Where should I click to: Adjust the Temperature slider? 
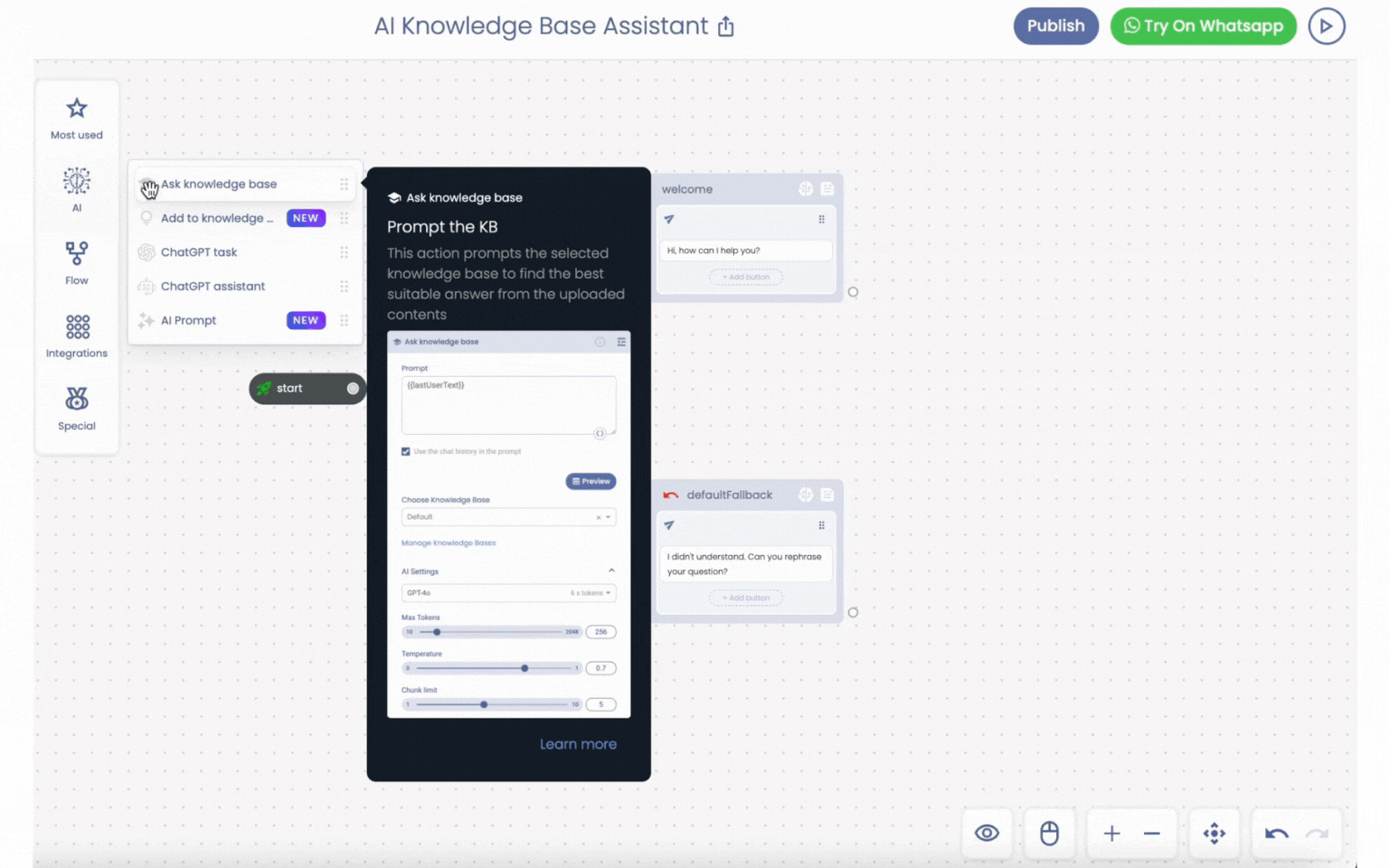(x=524, y=668)
